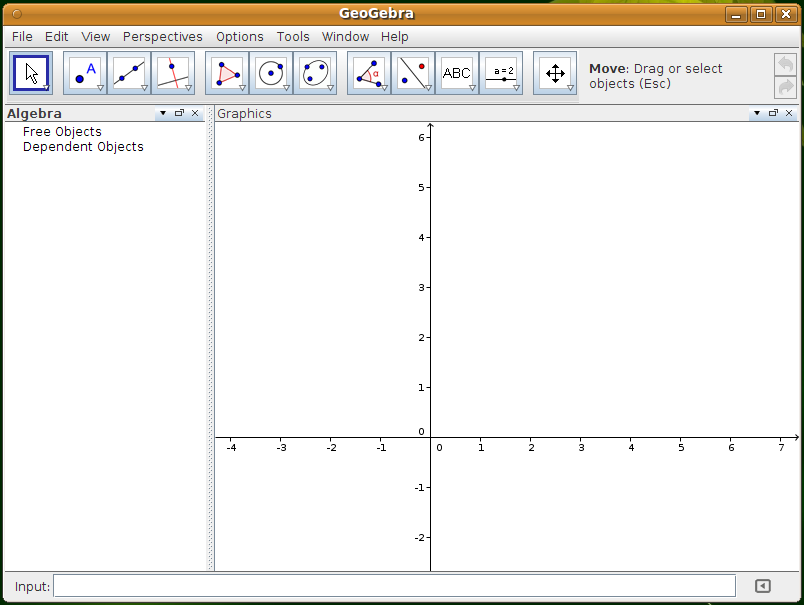Select the Angle tool
The height and width of the screenshot is (605, 804).
pyautogui.click(x=369, y=73)
